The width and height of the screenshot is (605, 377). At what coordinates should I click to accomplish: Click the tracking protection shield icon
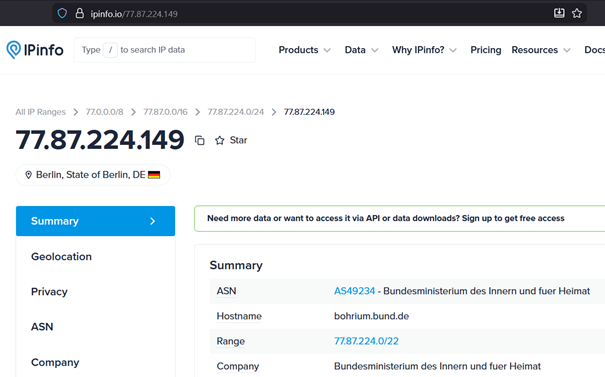pyautogui.click(x=62, y=14)
